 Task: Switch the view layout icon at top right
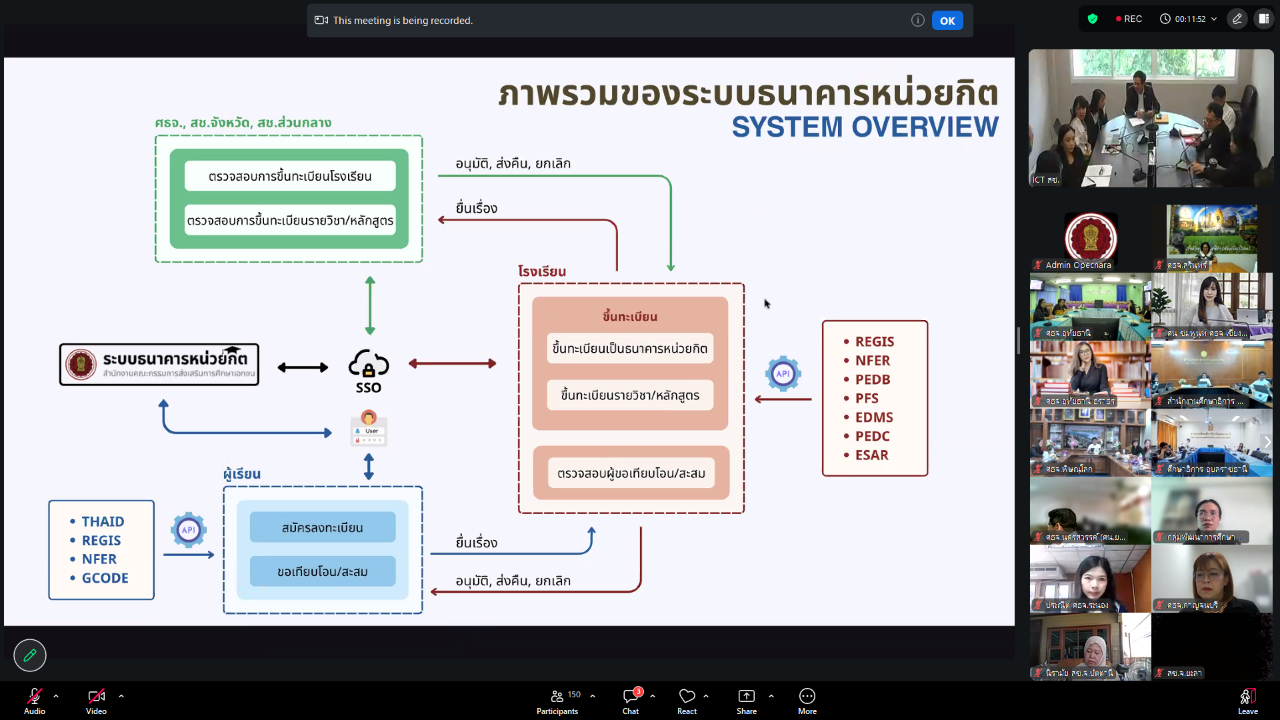point(1263,19)
